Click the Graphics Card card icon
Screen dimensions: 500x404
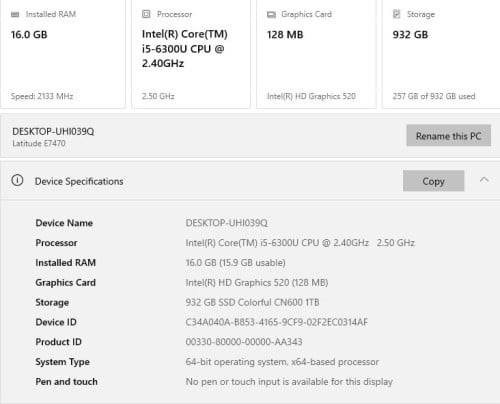[x=271, y=14]
